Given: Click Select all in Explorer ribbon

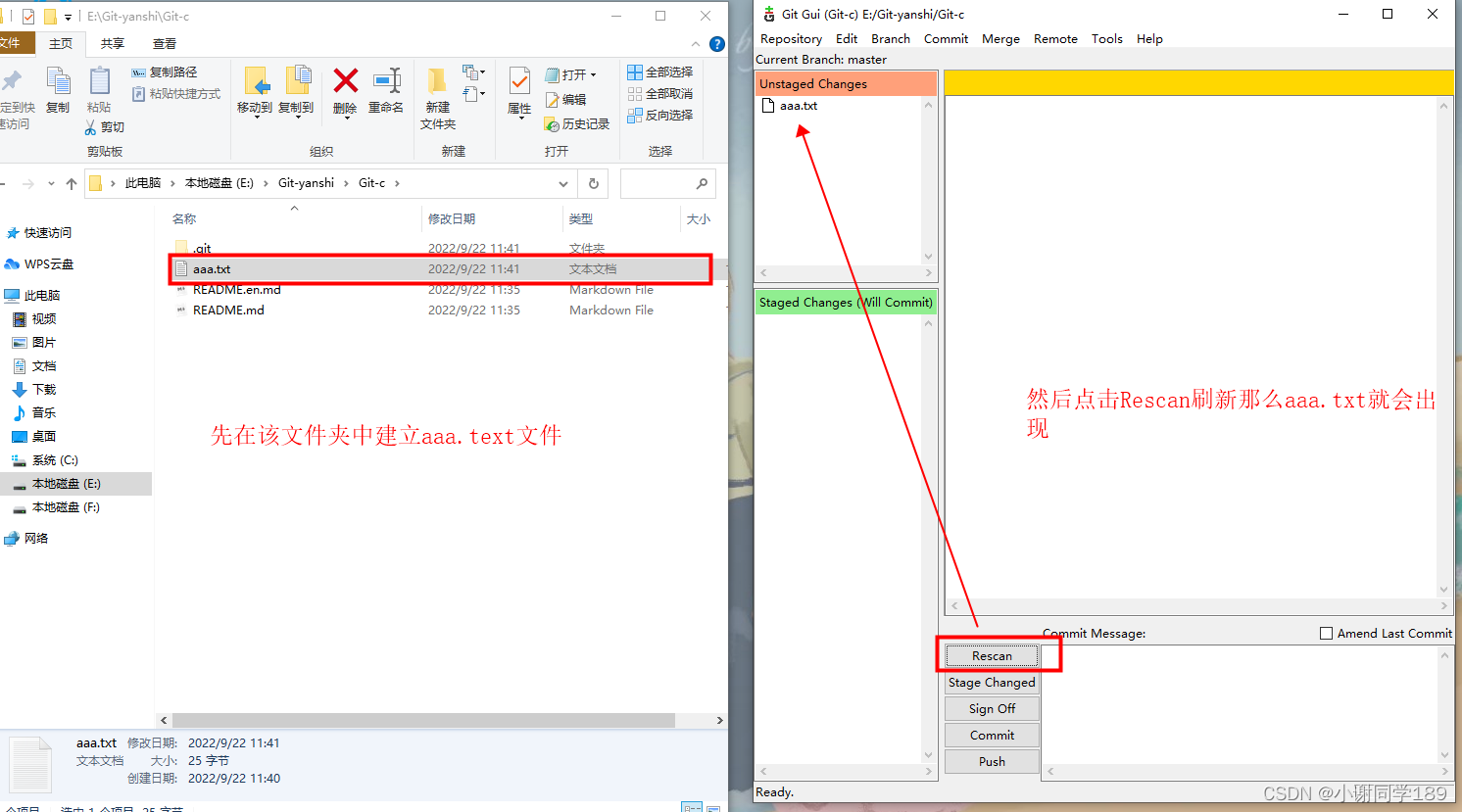Looking at the screenshot, I should (x=660, y=72).
